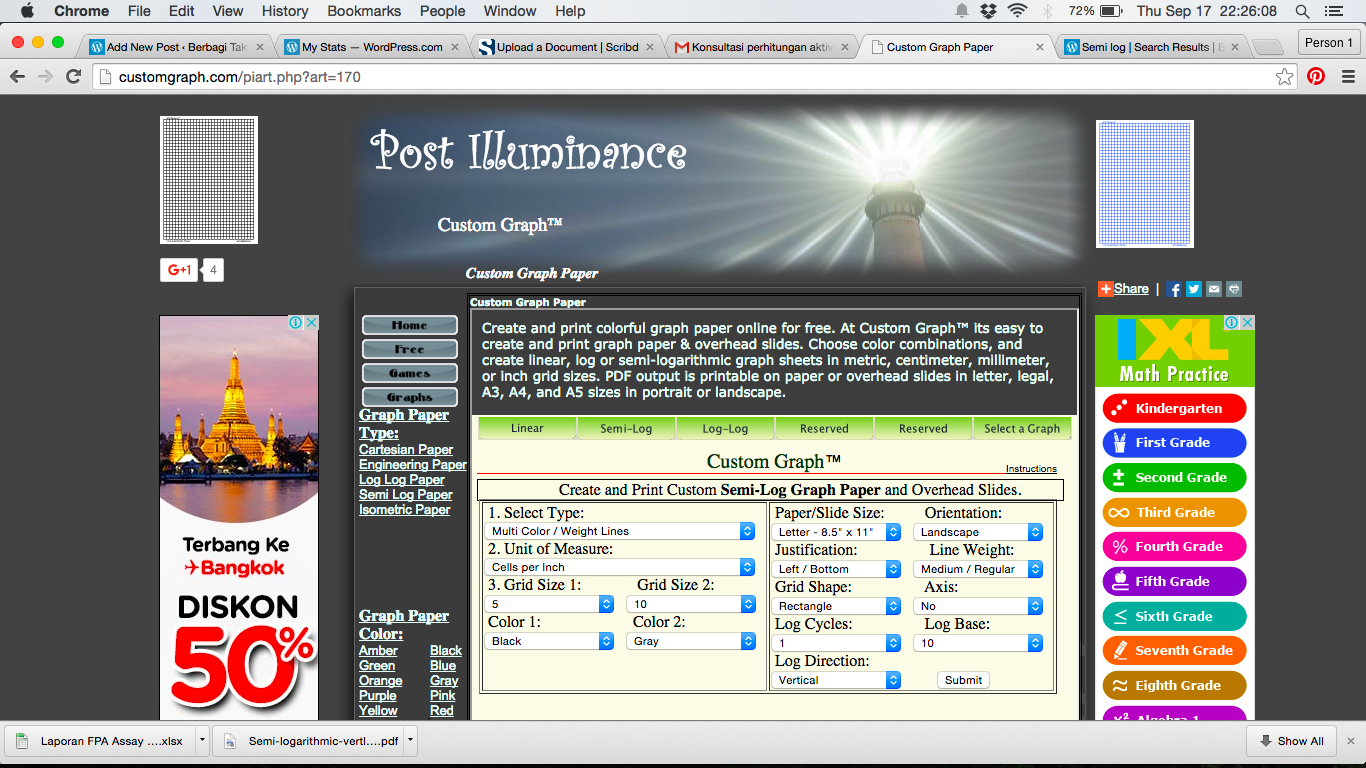The height and width of the screenshot is (768, 1366).
Task: Click the Submit button
Action: [963, 680]
